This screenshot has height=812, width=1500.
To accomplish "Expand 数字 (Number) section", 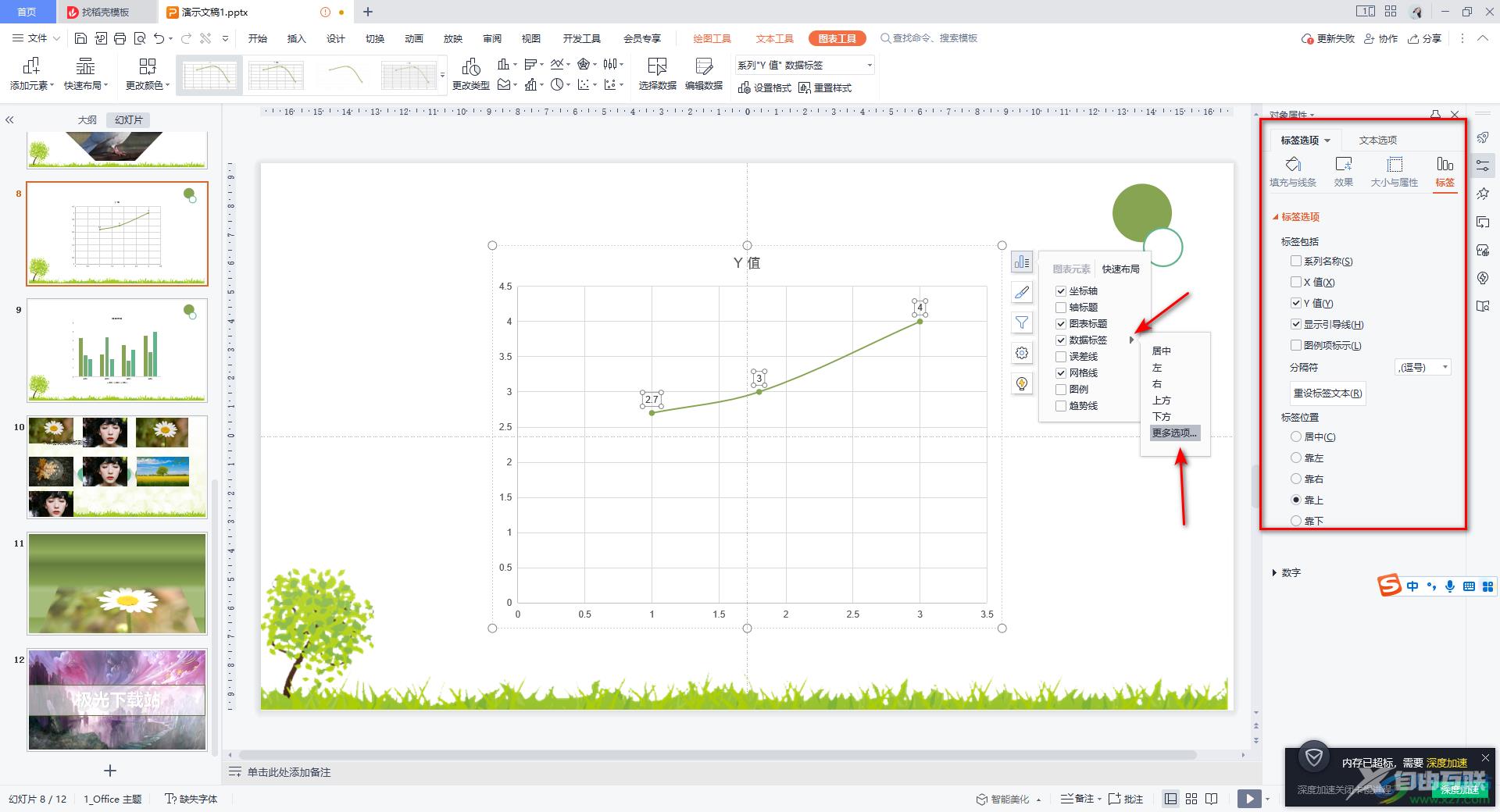I will pos(1286,573).
